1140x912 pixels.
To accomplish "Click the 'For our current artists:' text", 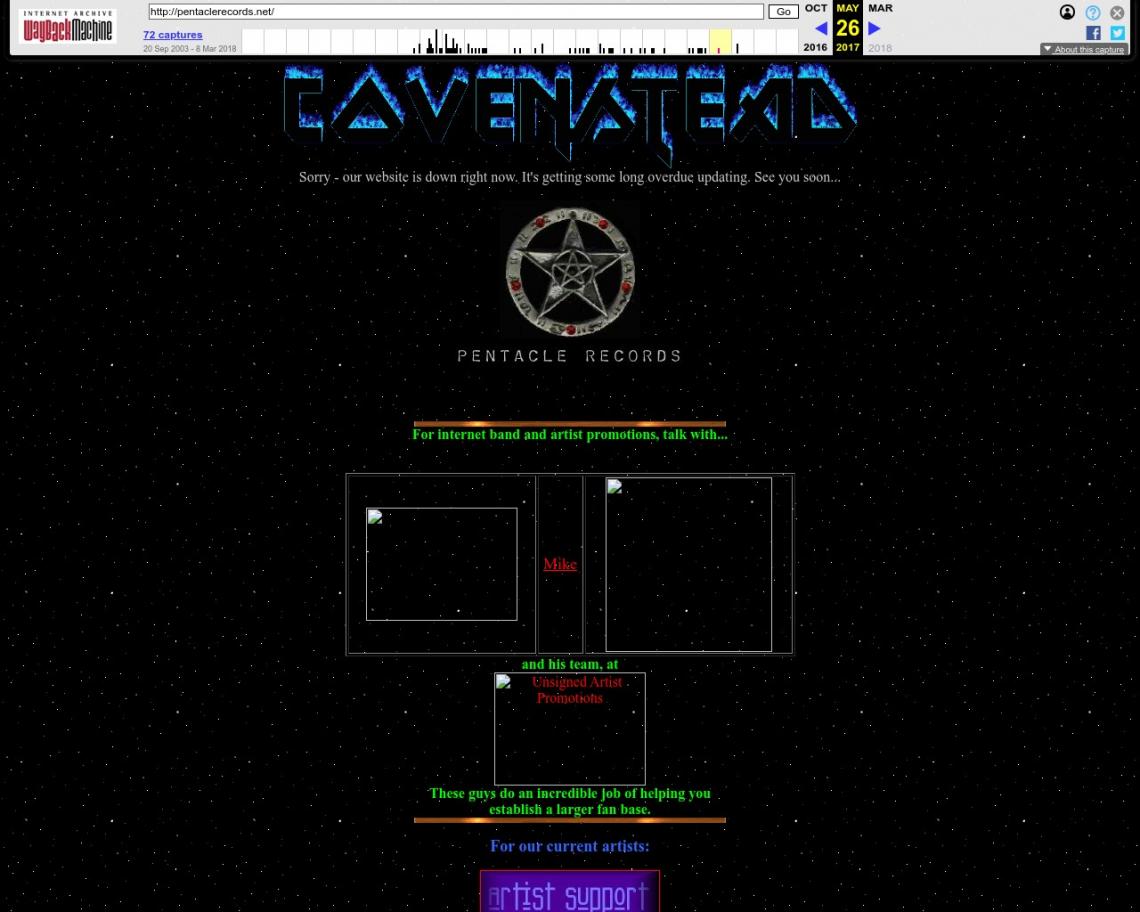I will coord(569,846).
